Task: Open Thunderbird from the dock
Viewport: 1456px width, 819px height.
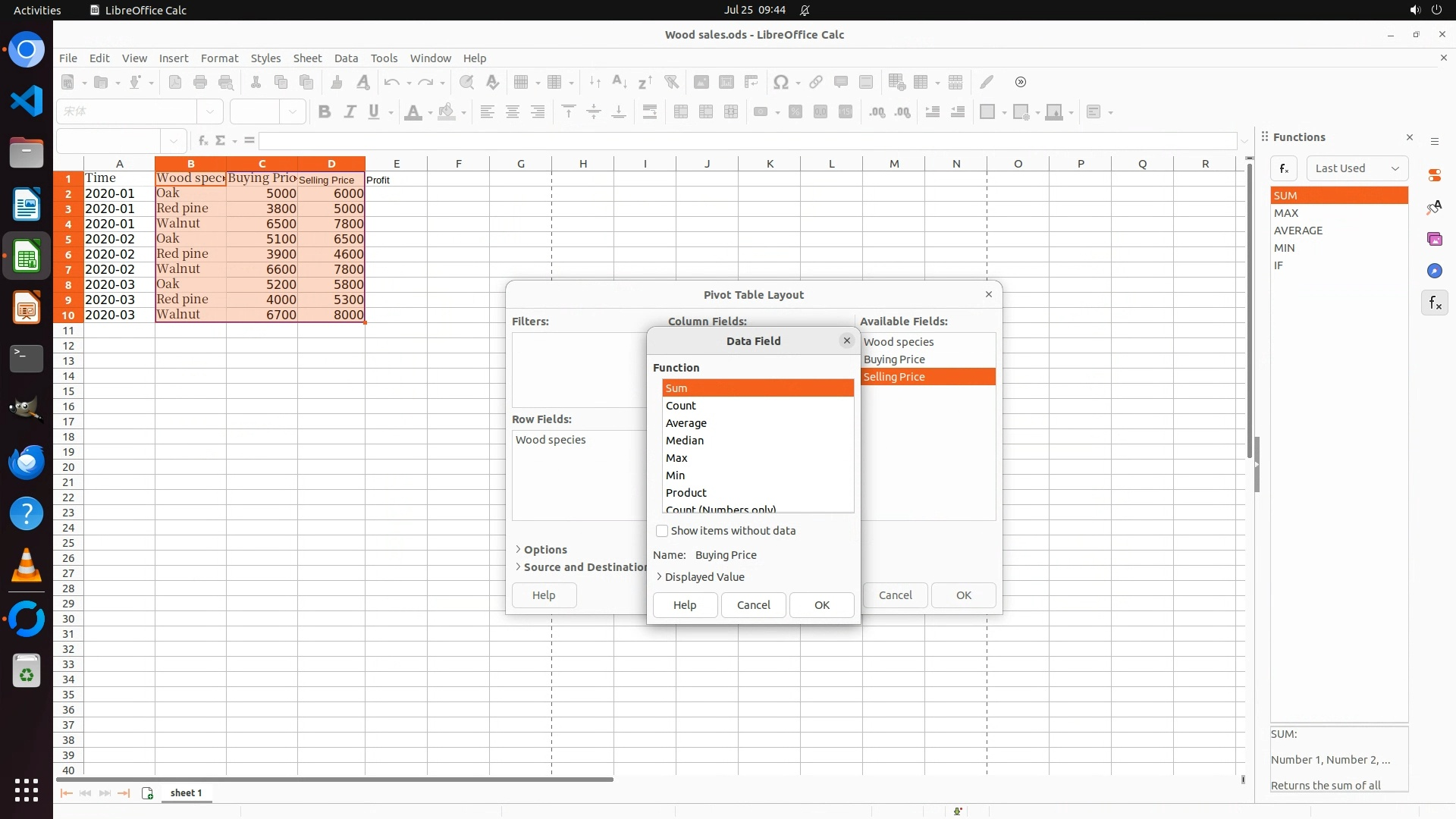Action: 27,462
